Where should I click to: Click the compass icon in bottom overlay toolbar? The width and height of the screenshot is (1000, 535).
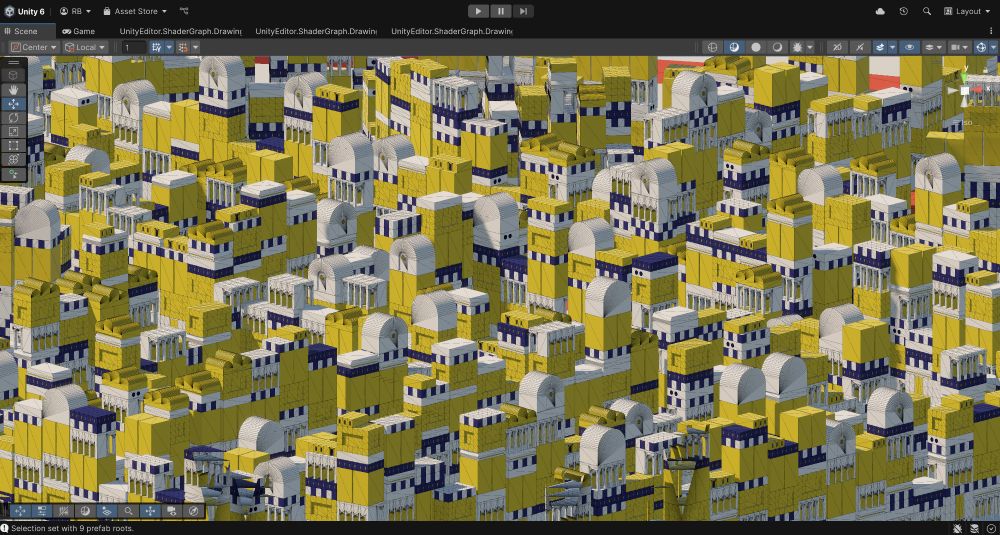[194, 511]
